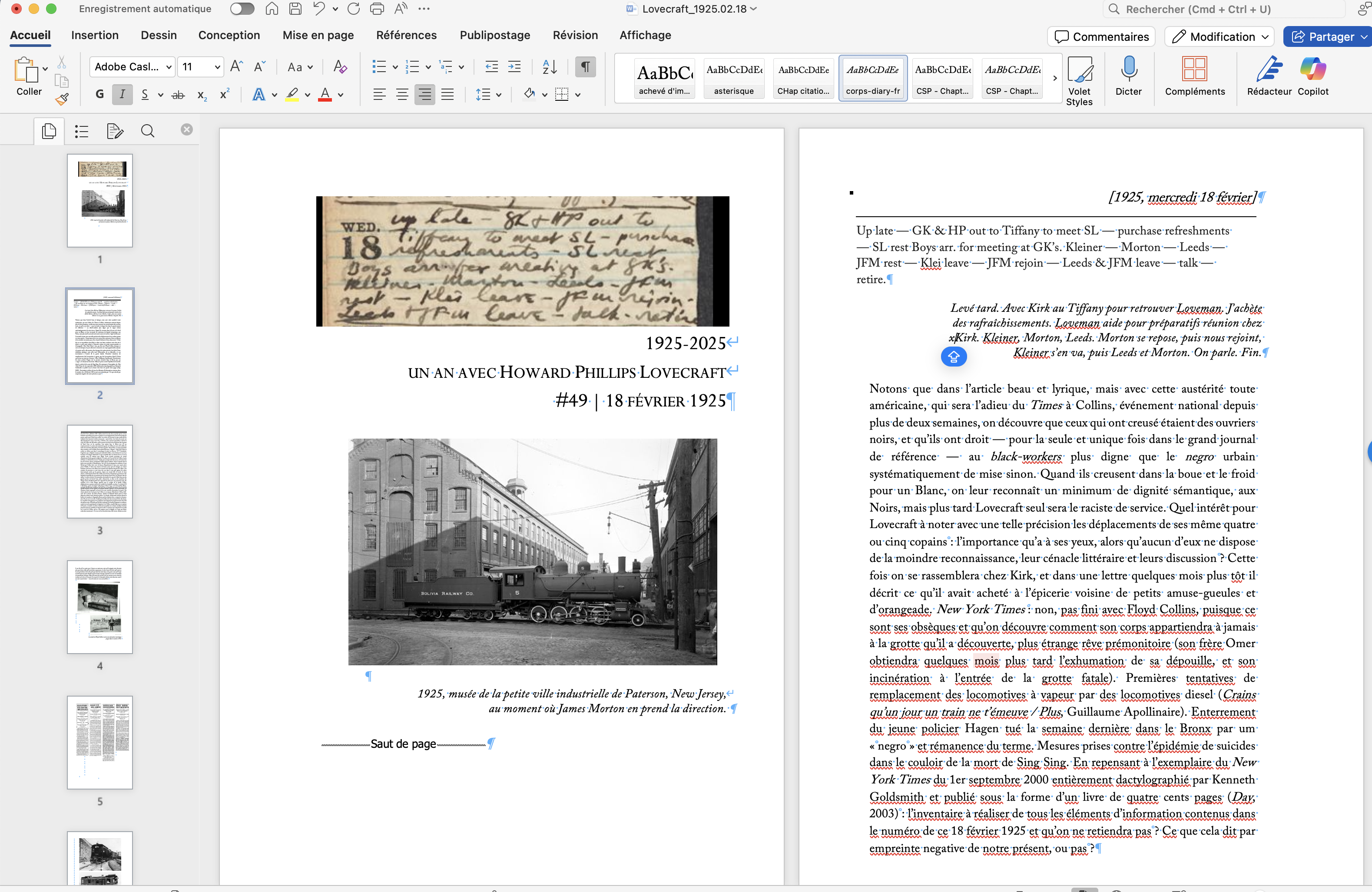Show the headings outline in navigation pane
Image resolution: width=1372 pixels, height=892 pixels.
pos(81,132)
